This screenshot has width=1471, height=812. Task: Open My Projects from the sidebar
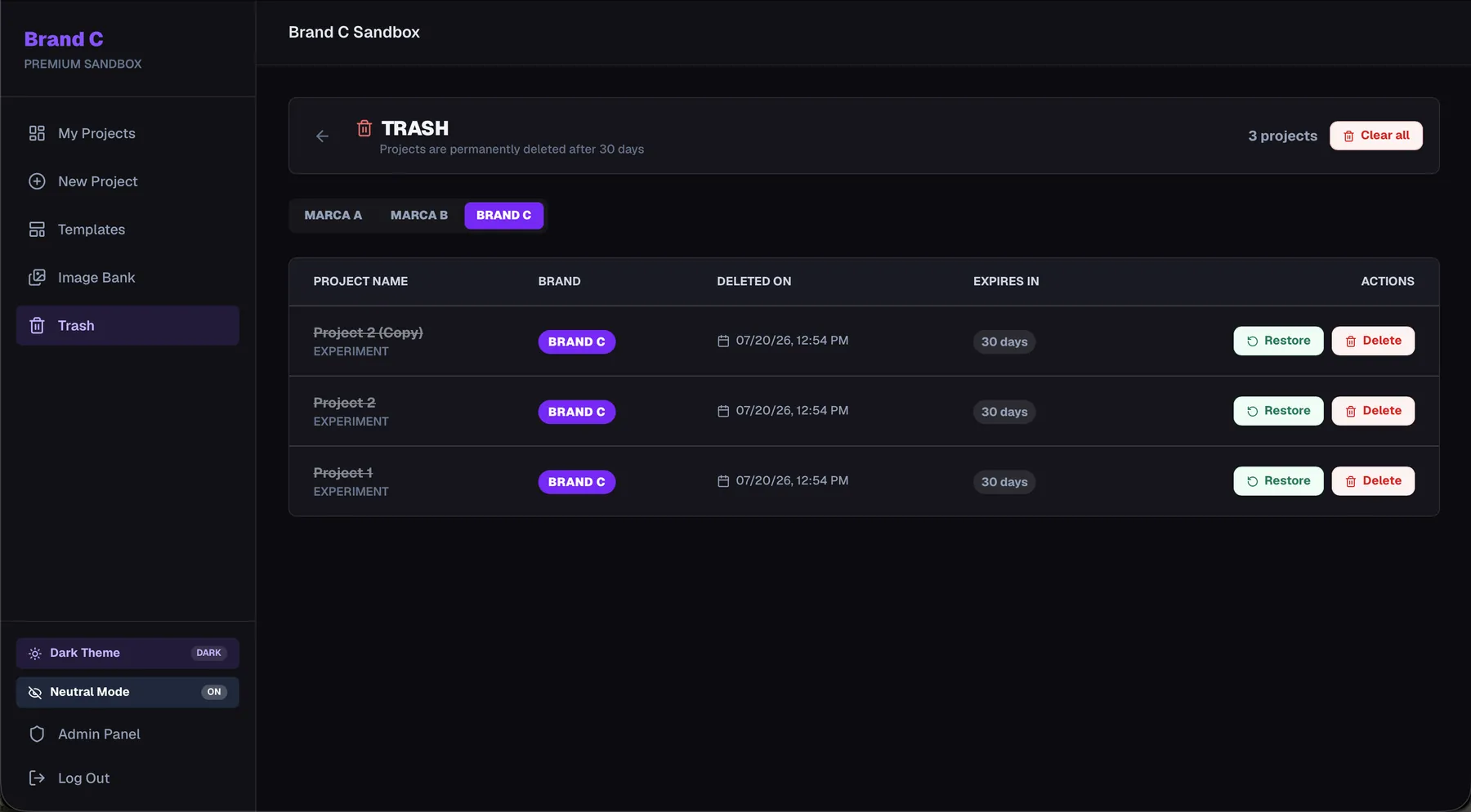click(127, 133)
